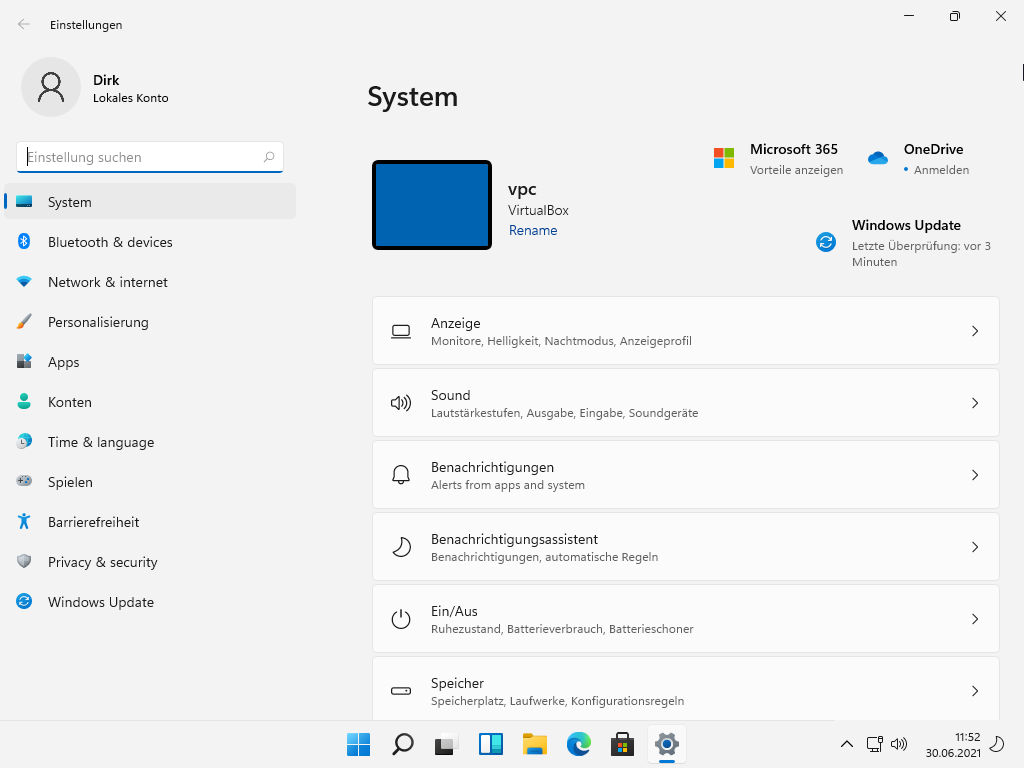Open the Windows Start menu
This screenshot has height=768, width=1024.
(358, 744)
